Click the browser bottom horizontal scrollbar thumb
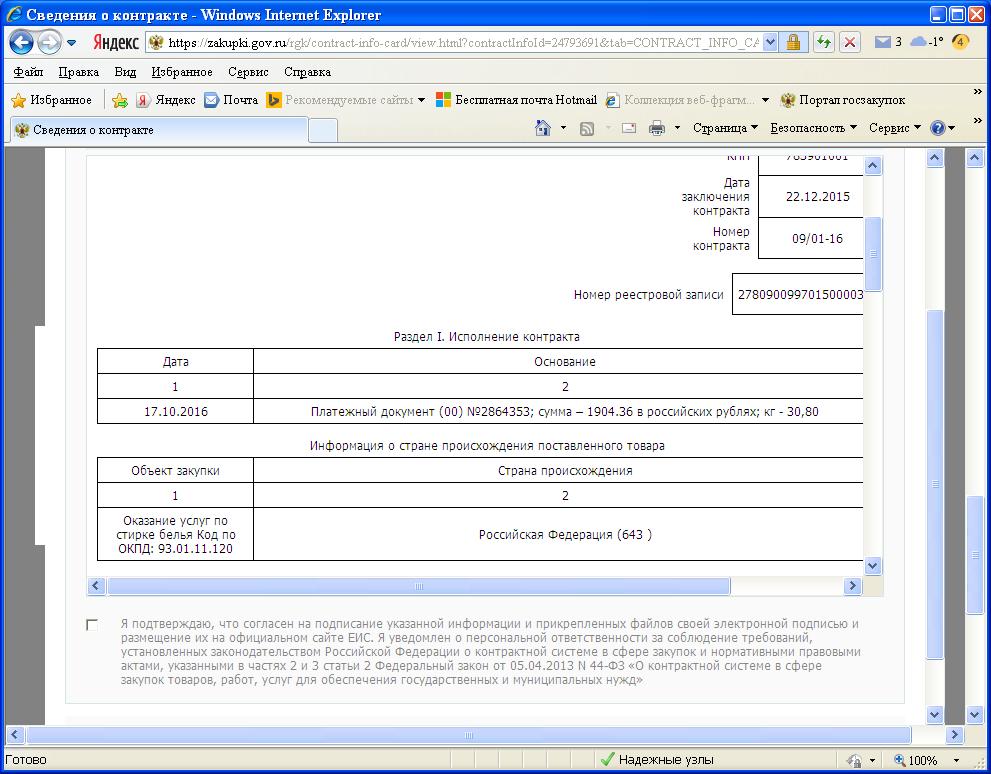This screenshot has height=774, width=991. pyautogui.click(x=468, y=735)
